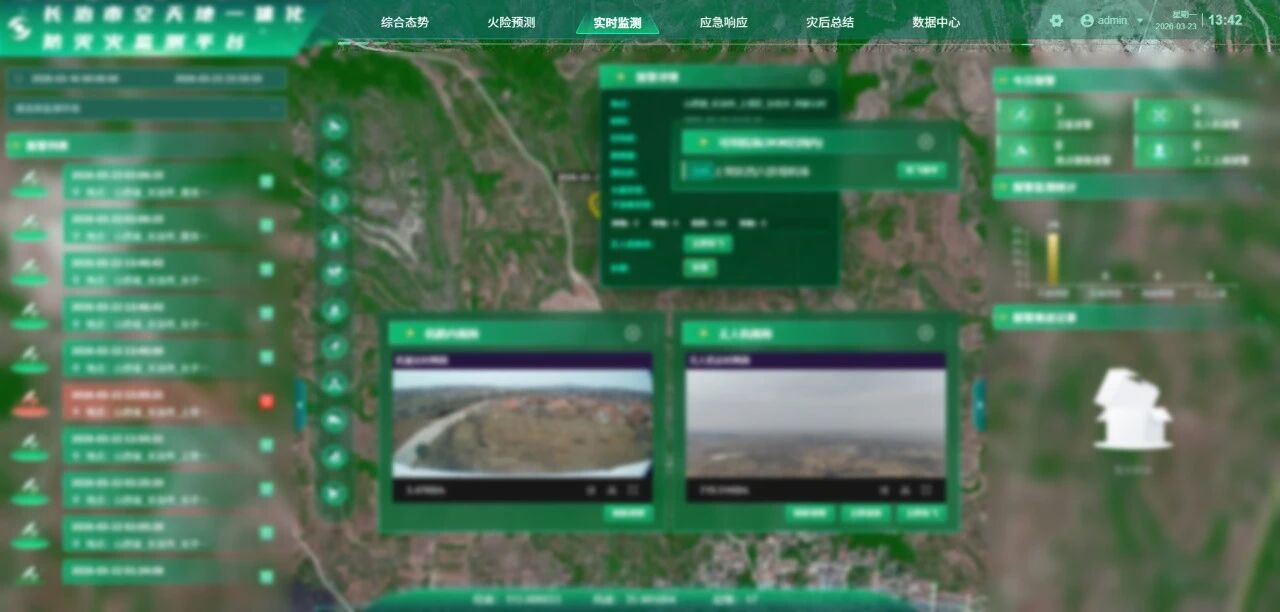
Task: Toggle the indicator next to the second alarm entry
Action: pyautogui.click(x=264, y=225)
